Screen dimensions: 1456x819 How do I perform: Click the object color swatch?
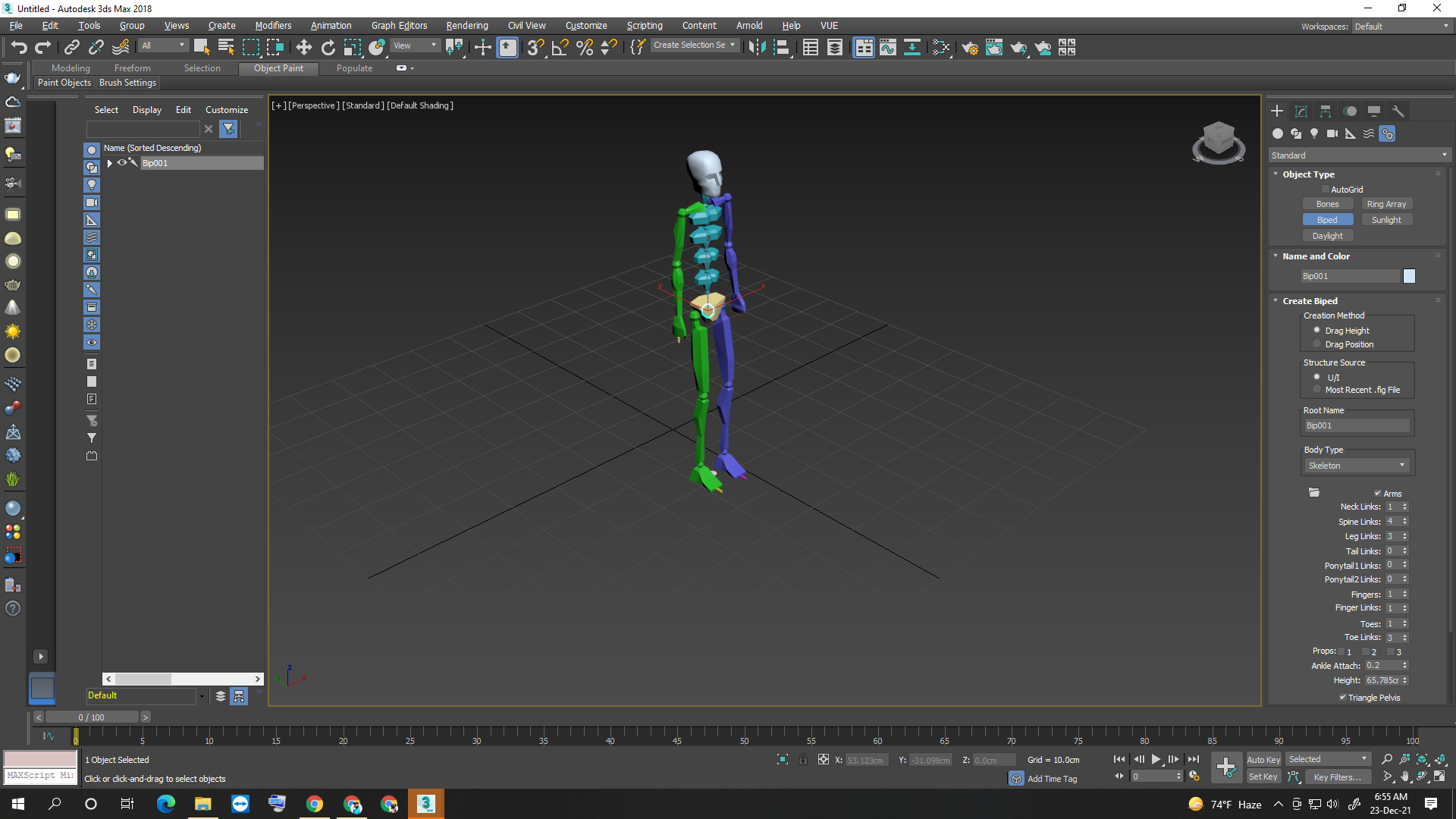coord(1409,276)
